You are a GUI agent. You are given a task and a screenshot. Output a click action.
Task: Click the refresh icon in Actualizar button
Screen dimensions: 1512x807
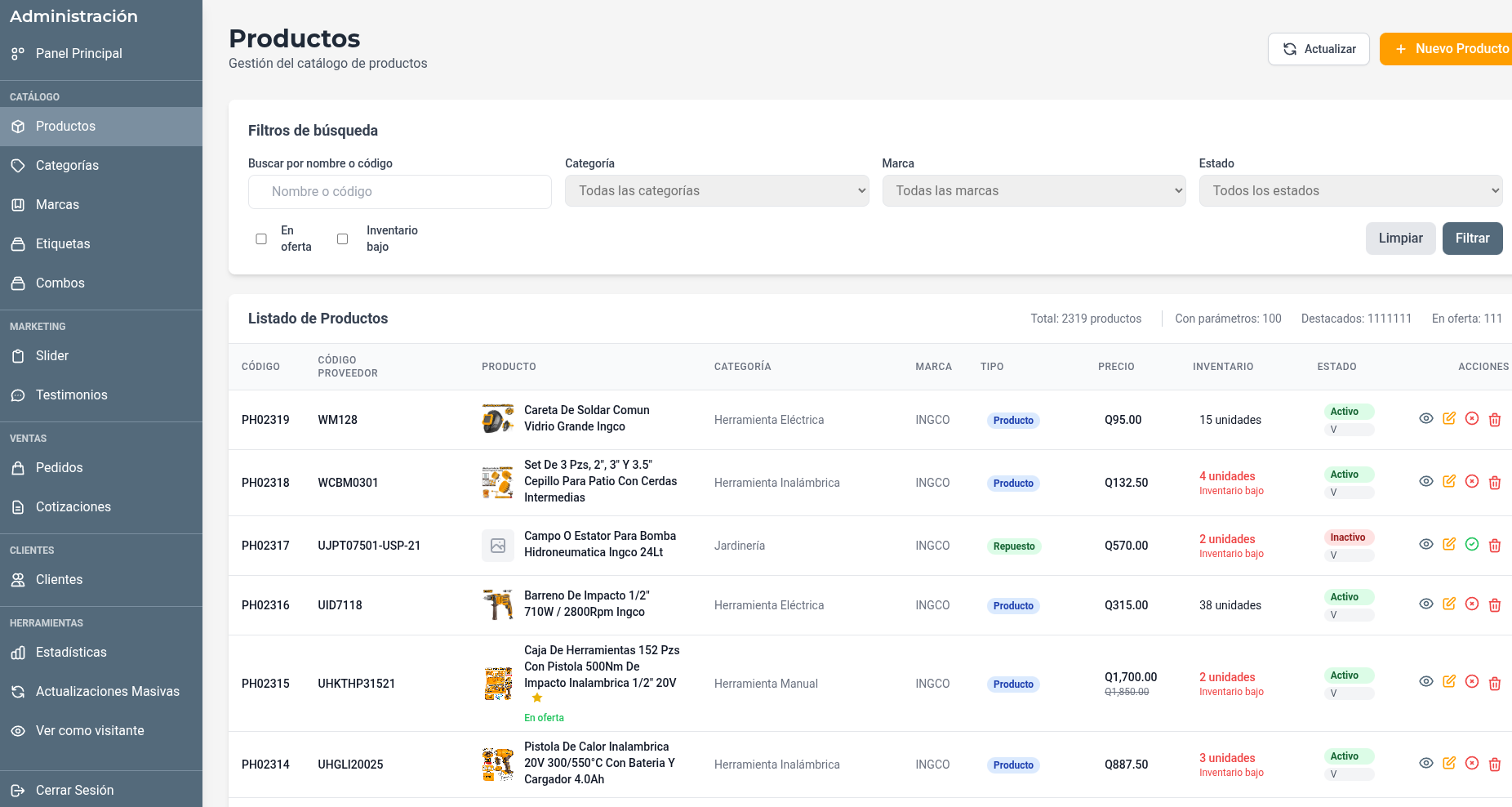tap(1290, 49)
